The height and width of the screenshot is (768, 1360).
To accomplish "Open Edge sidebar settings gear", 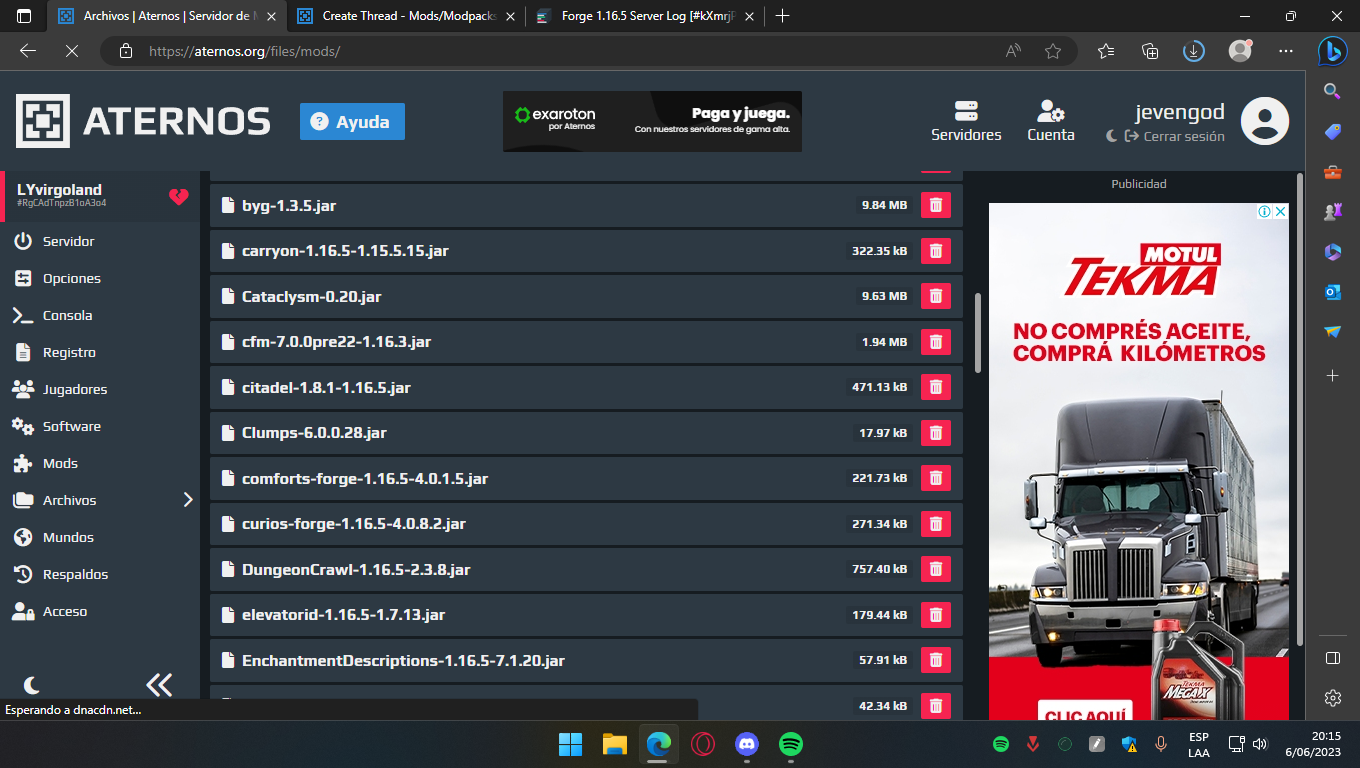I will pos(1332,698).
